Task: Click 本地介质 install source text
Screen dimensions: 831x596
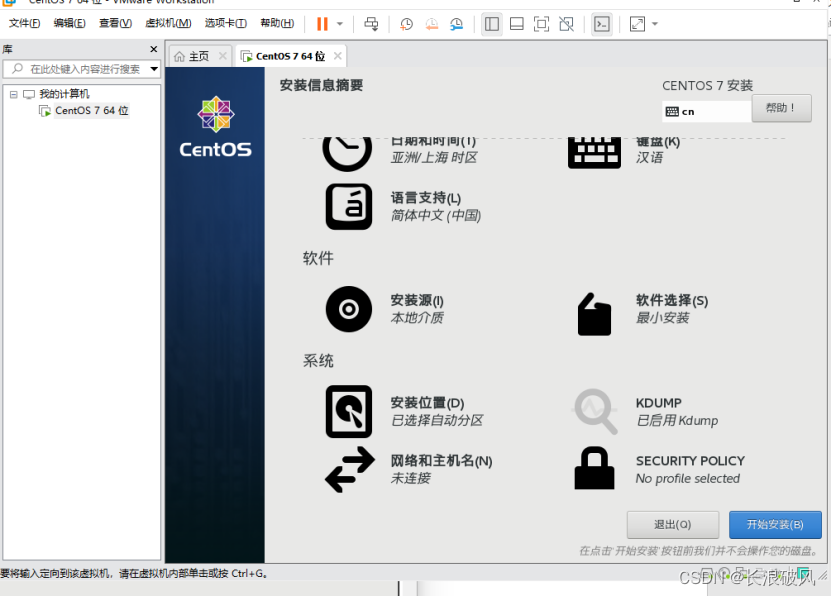Action: click(x=417, y=318)
